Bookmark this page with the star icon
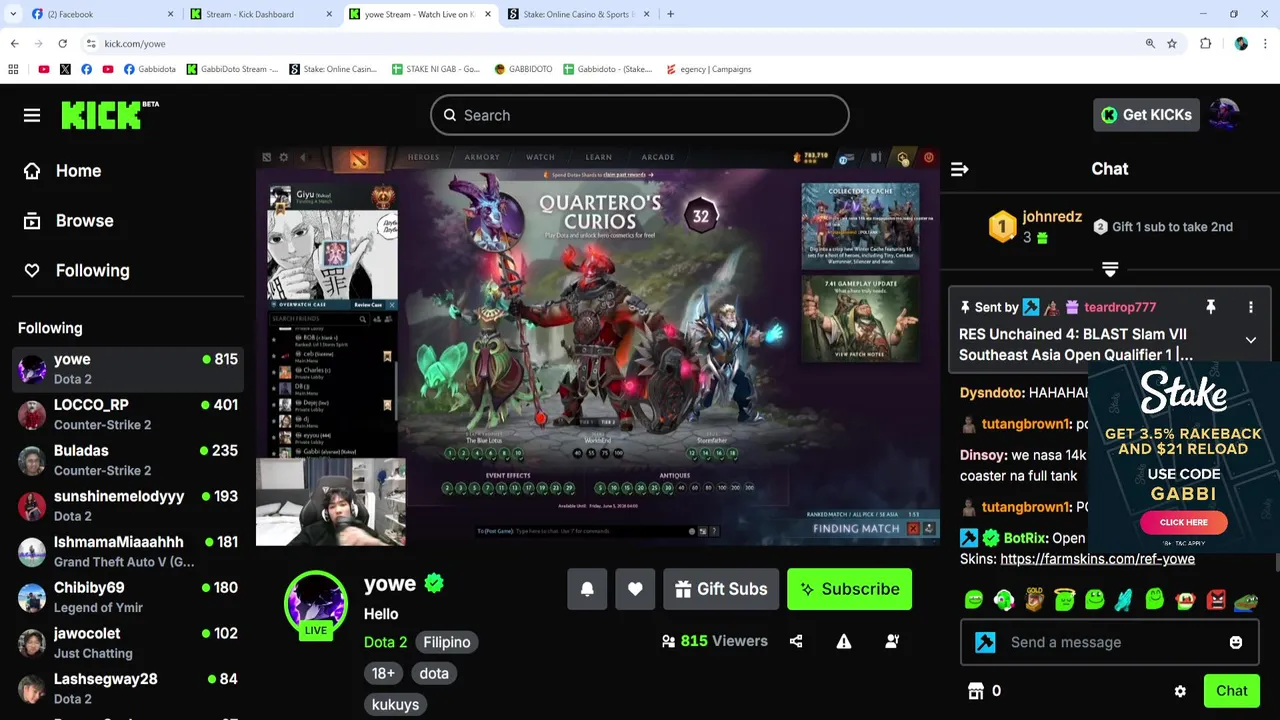Screen dimensions: 1280x720 click(1172, 44)
